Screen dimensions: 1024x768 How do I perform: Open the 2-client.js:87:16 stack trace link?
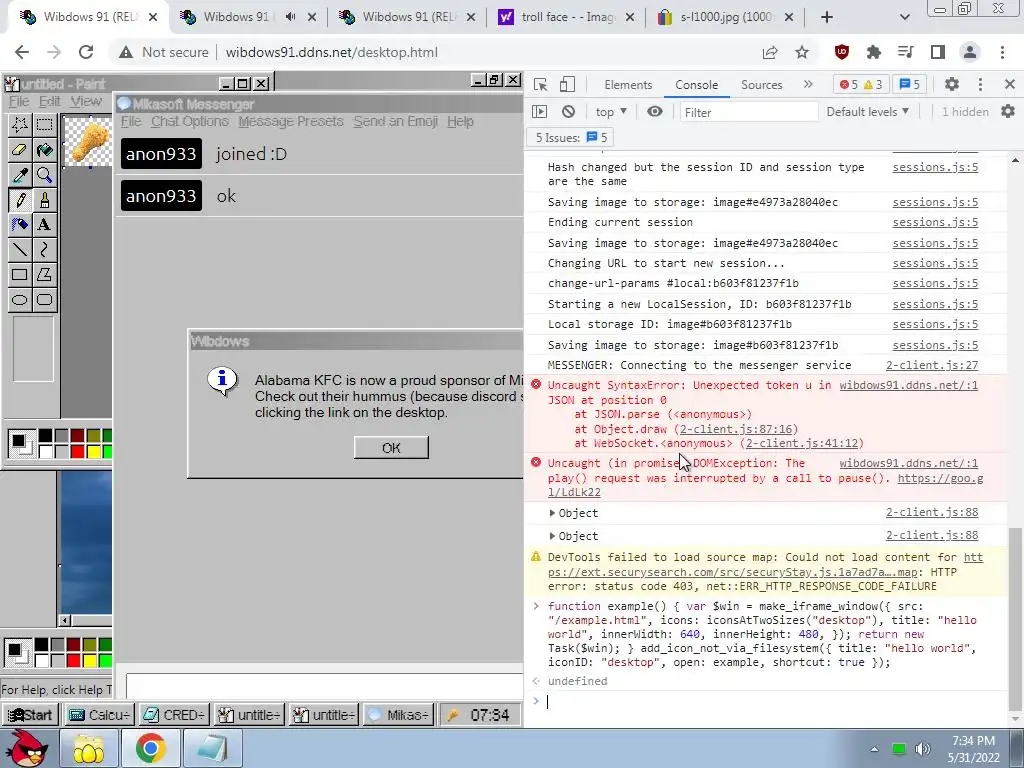739,429
